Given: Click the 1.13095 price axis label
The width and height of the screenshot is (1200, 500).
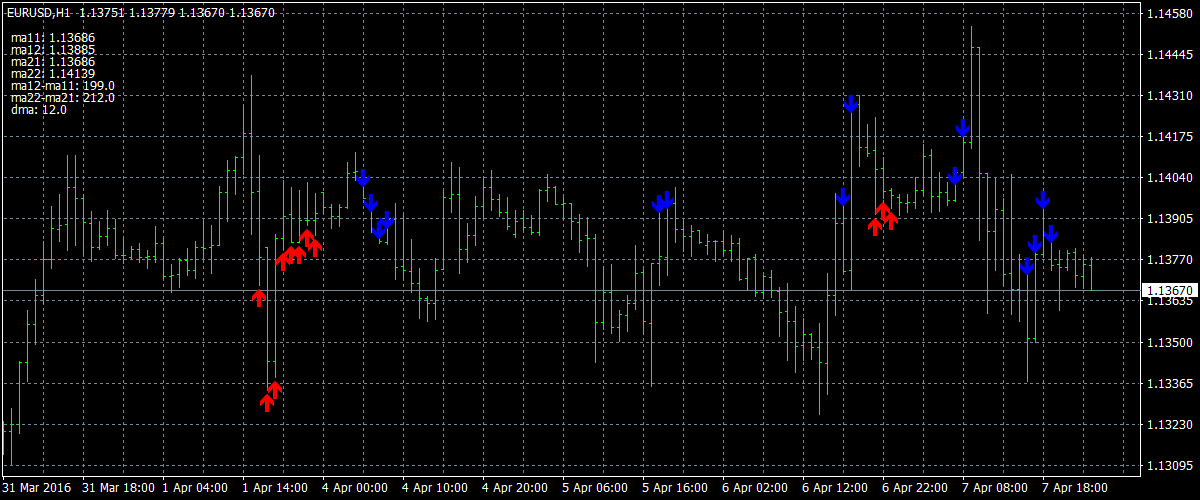Looking at the screenshot, I should tap(1168, 466).
